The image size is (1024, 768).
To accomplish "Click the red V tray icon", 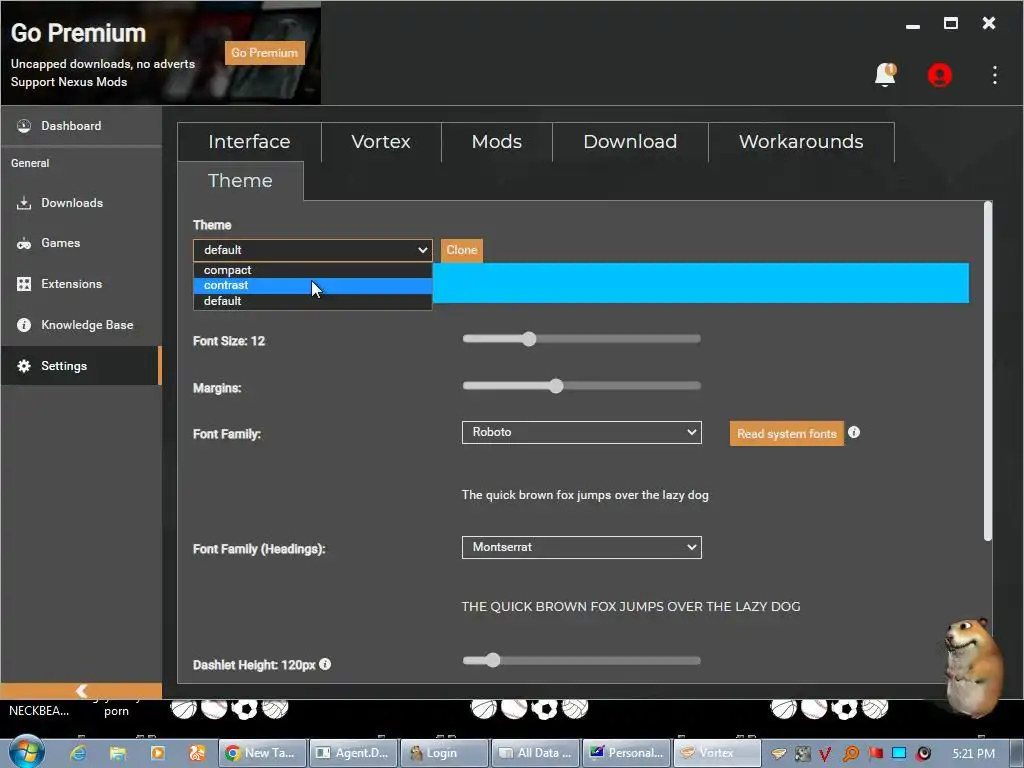I will (825, 754).
